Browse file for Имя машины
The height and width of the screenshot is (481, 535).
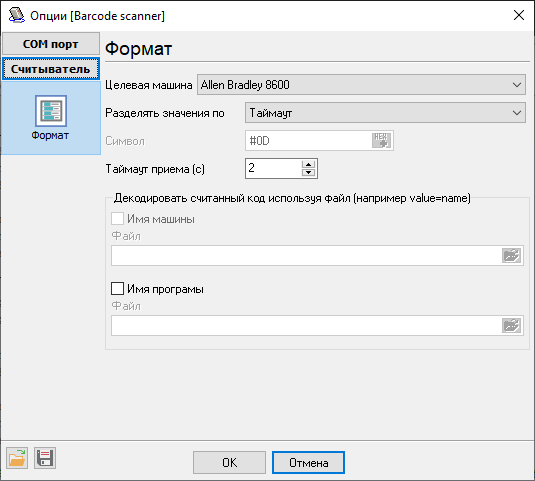pos(511,256)
